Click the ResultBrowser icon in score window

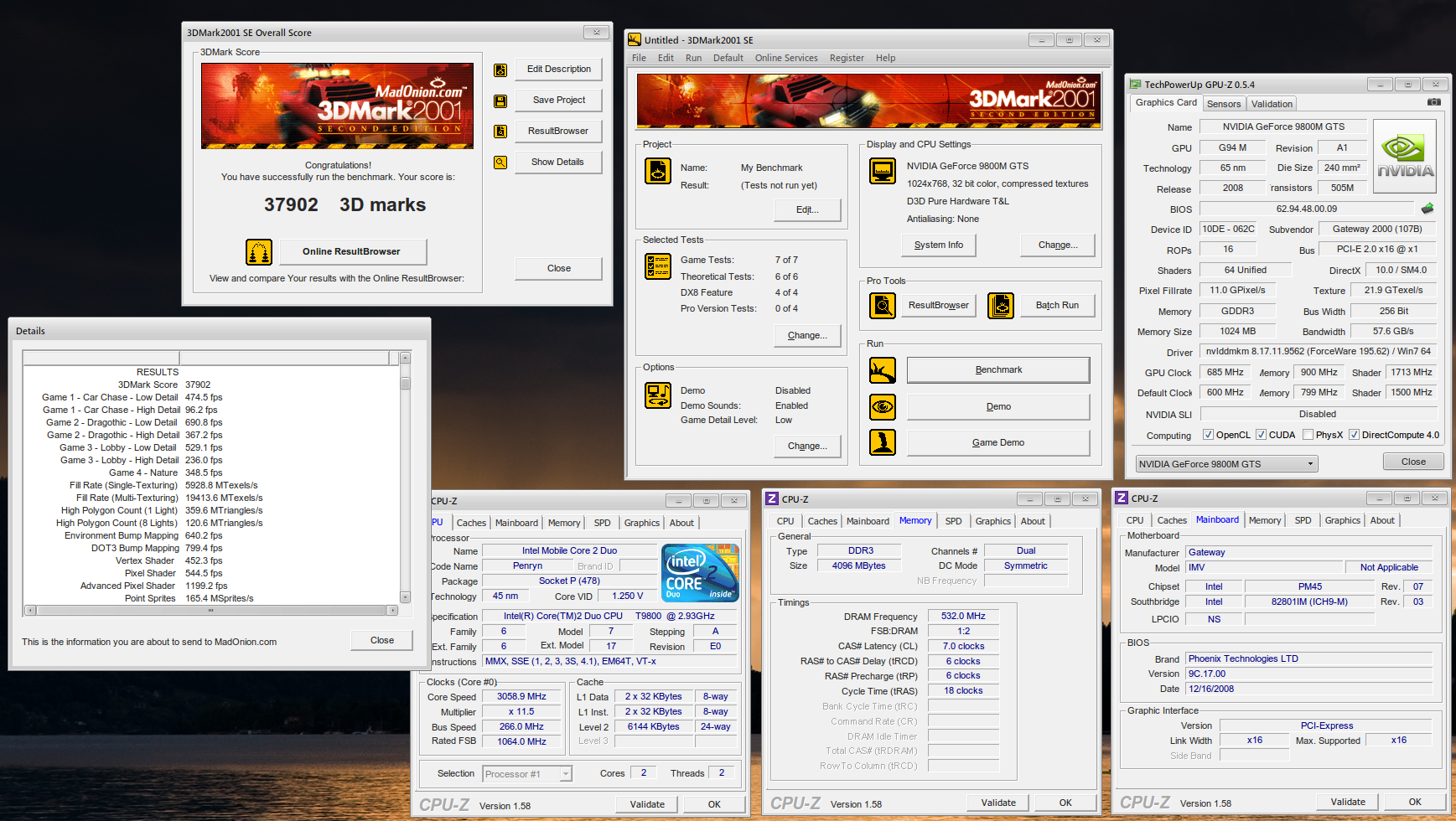[500, 132]
